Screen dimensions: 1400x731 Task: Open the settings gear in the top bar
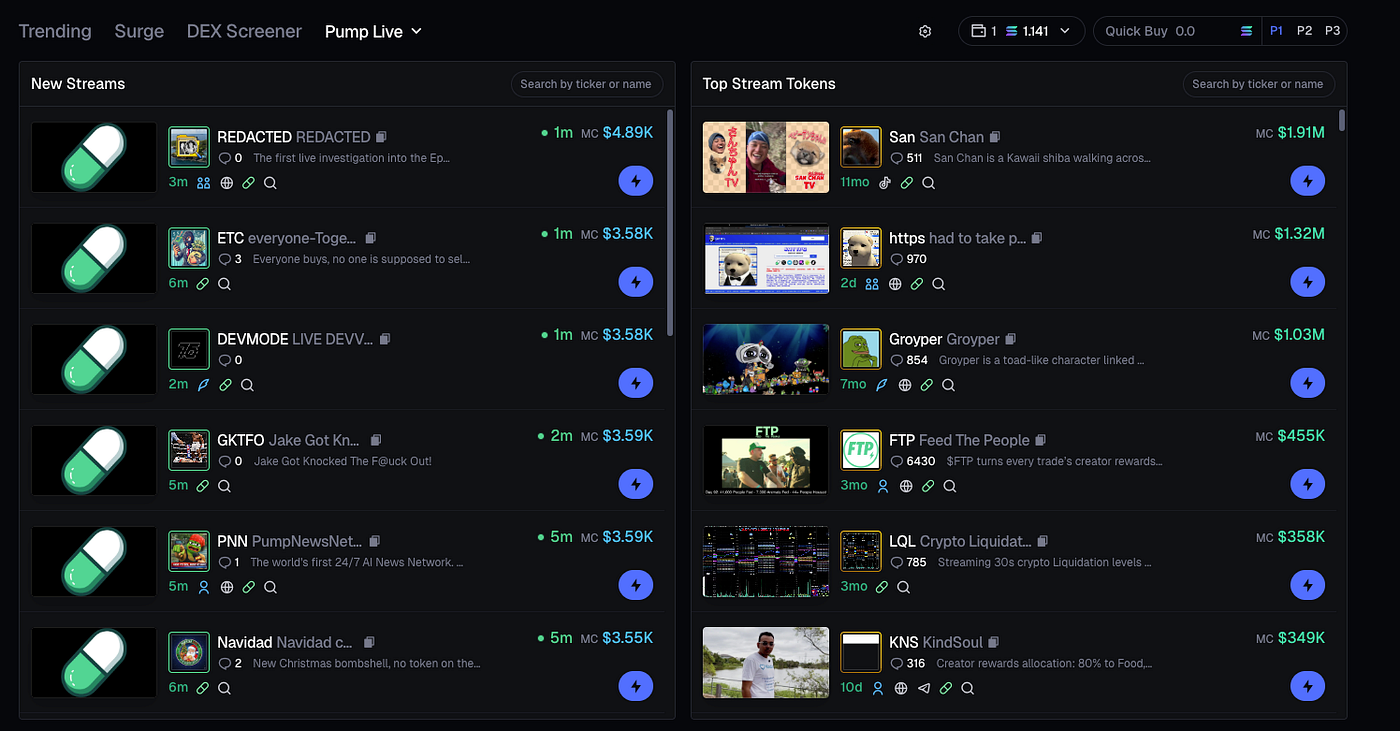click(x=925, y=31)
